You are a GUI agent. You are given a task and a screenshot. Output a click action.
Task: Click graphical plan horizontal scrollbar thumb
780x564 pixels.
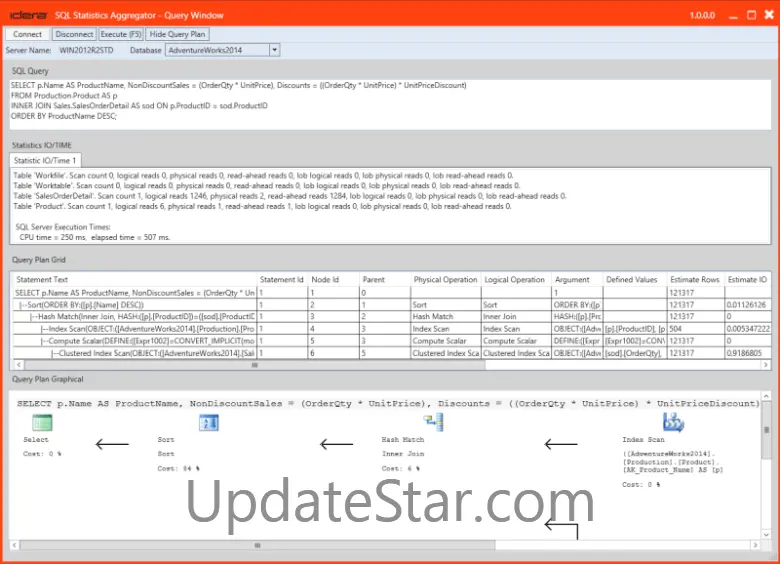click(257, 545)
